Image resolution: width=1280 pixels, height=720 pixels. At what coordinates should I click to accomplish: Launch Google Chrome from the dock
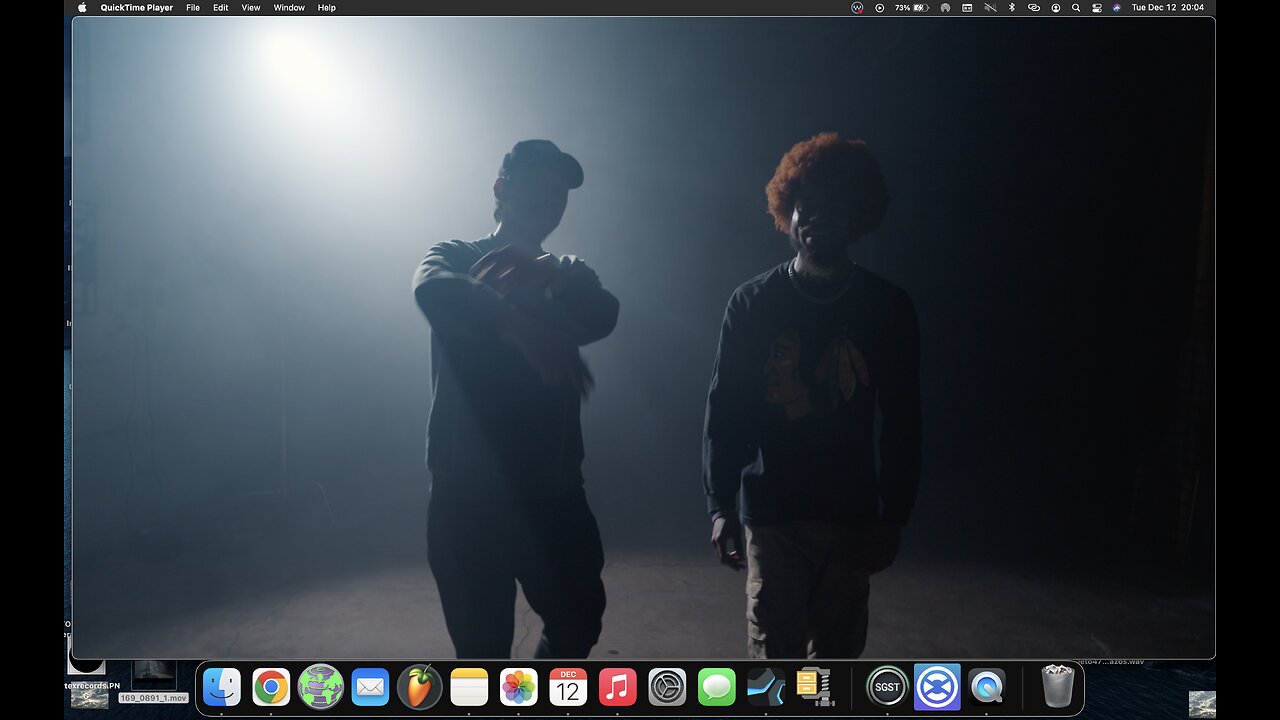point(271,687)
